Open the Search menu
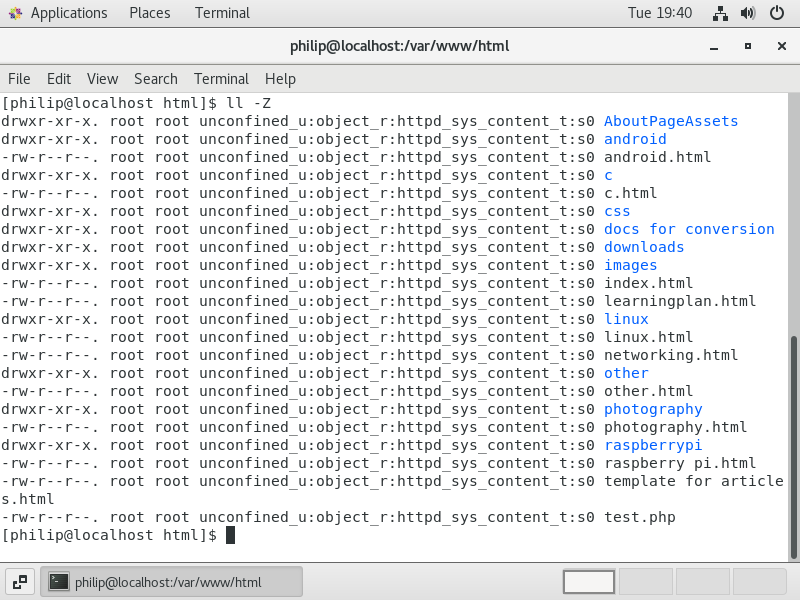Screen dimensions: 800x600 pyautogui.click(x=156, y=79)
